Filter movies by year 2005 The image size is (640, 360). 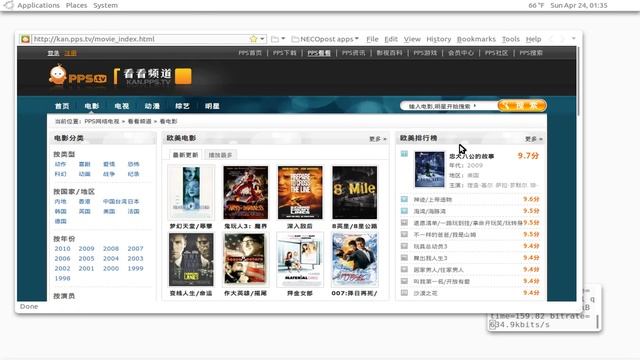[x=87, y=258]
